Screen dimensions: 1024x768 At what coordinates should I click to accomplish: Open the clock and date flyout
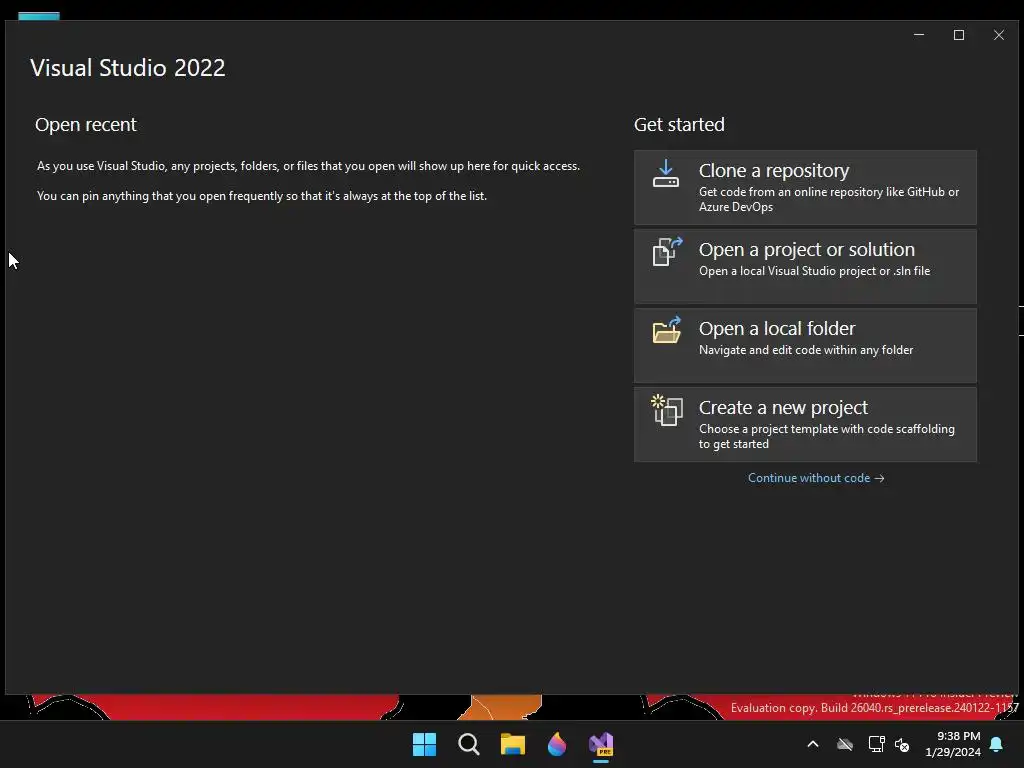[953, 744]
